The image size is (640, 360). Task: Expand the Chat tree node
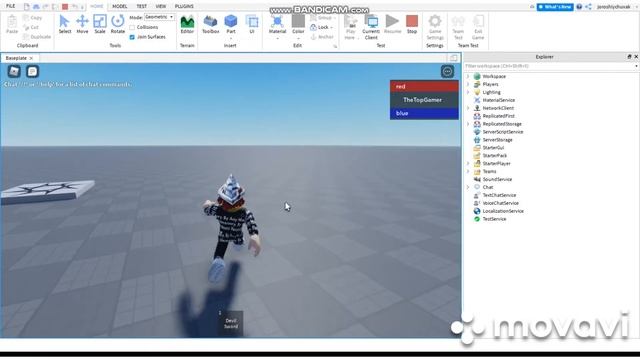(x=468, y=187)
